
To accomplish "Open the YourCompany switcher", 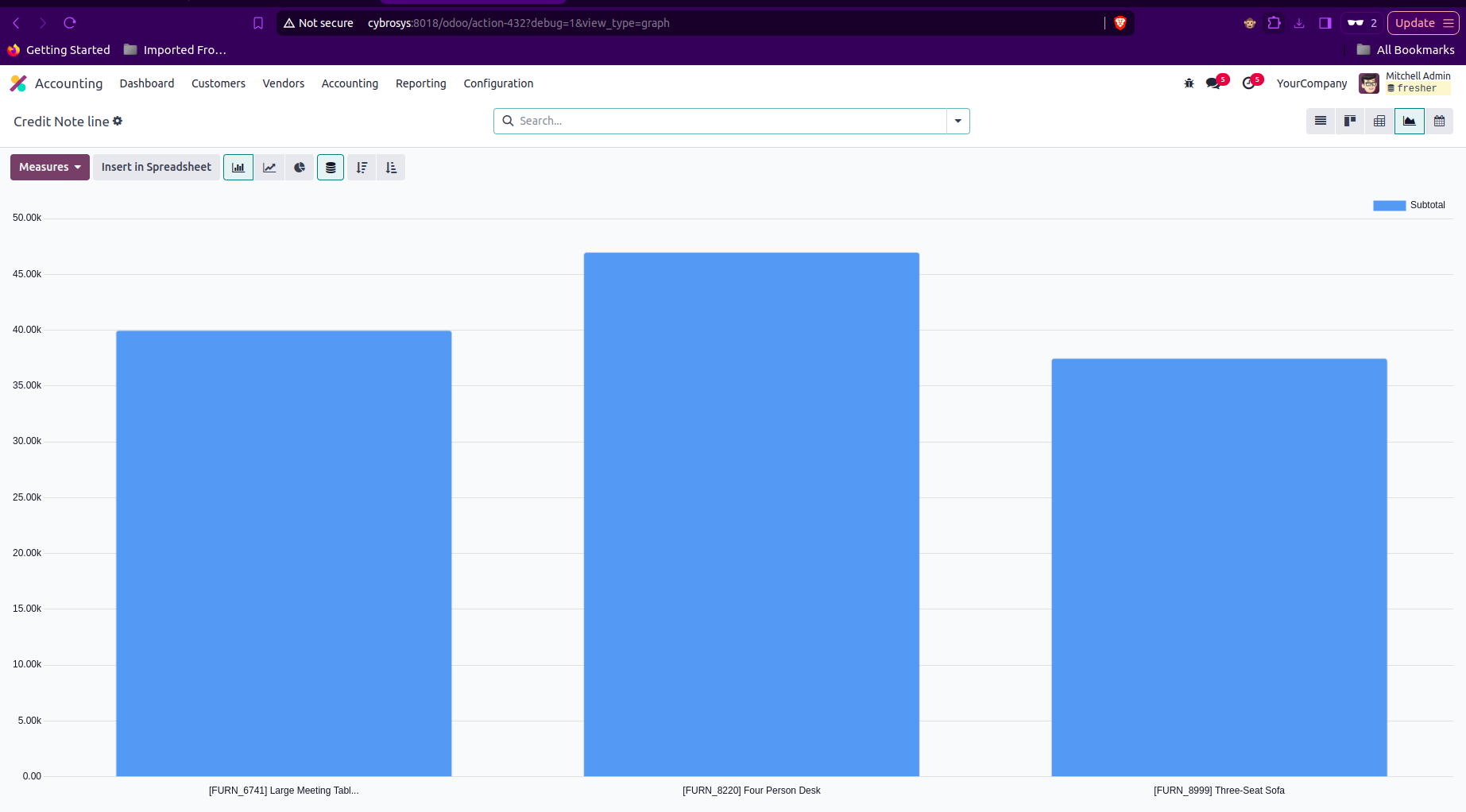I will (1311, 83).
